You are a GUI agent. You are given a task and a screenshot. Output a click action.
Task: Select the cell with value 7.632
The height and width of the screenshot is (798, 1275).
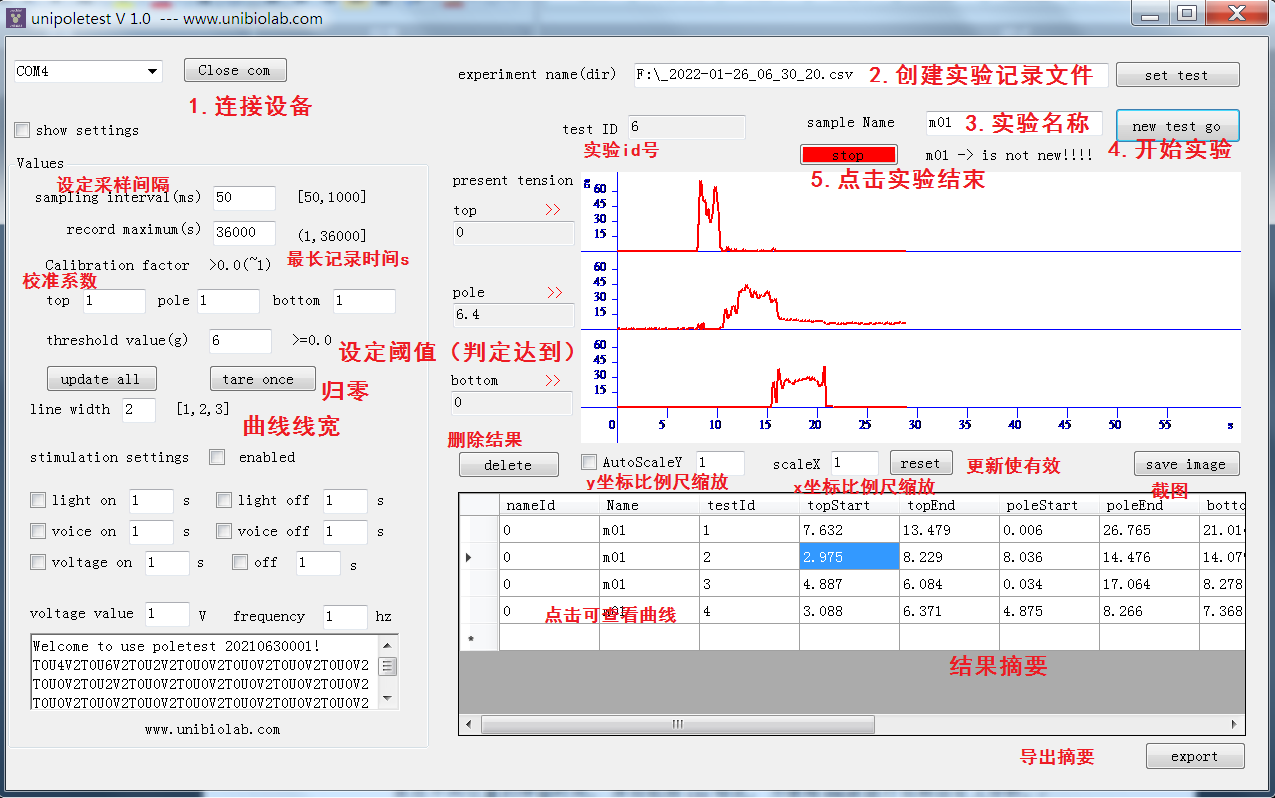click(x=849, y=530)
